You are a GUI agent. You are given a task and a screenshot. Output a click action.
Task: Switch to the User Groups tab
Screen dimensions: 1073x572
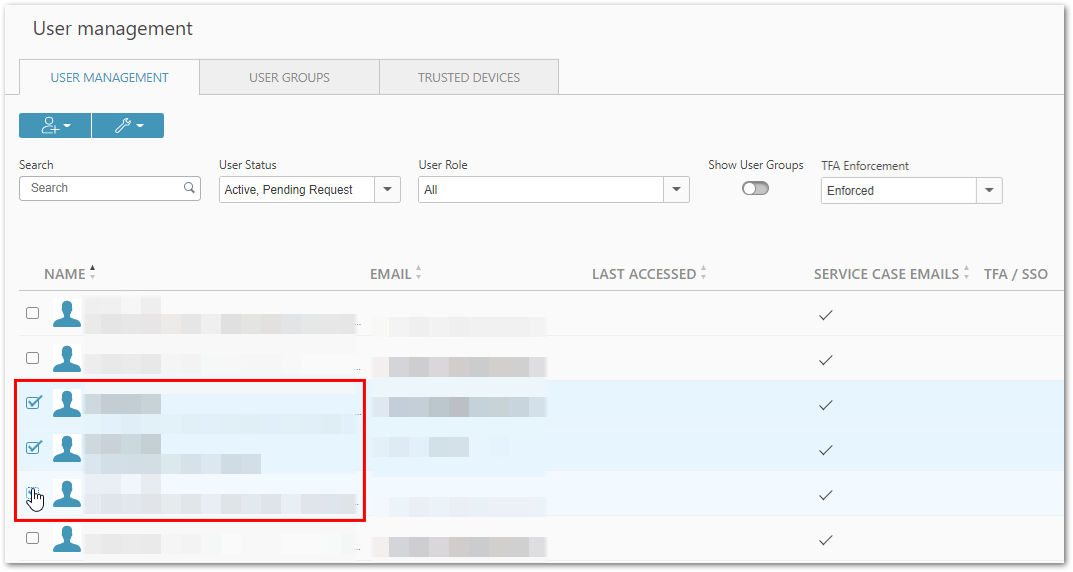pyautogui.click(x=289, y=77)
